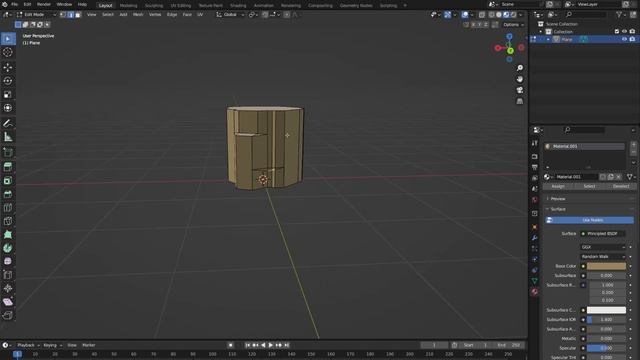
Task: Open Global transform orientation dropdown
Action: pos(230,15)
